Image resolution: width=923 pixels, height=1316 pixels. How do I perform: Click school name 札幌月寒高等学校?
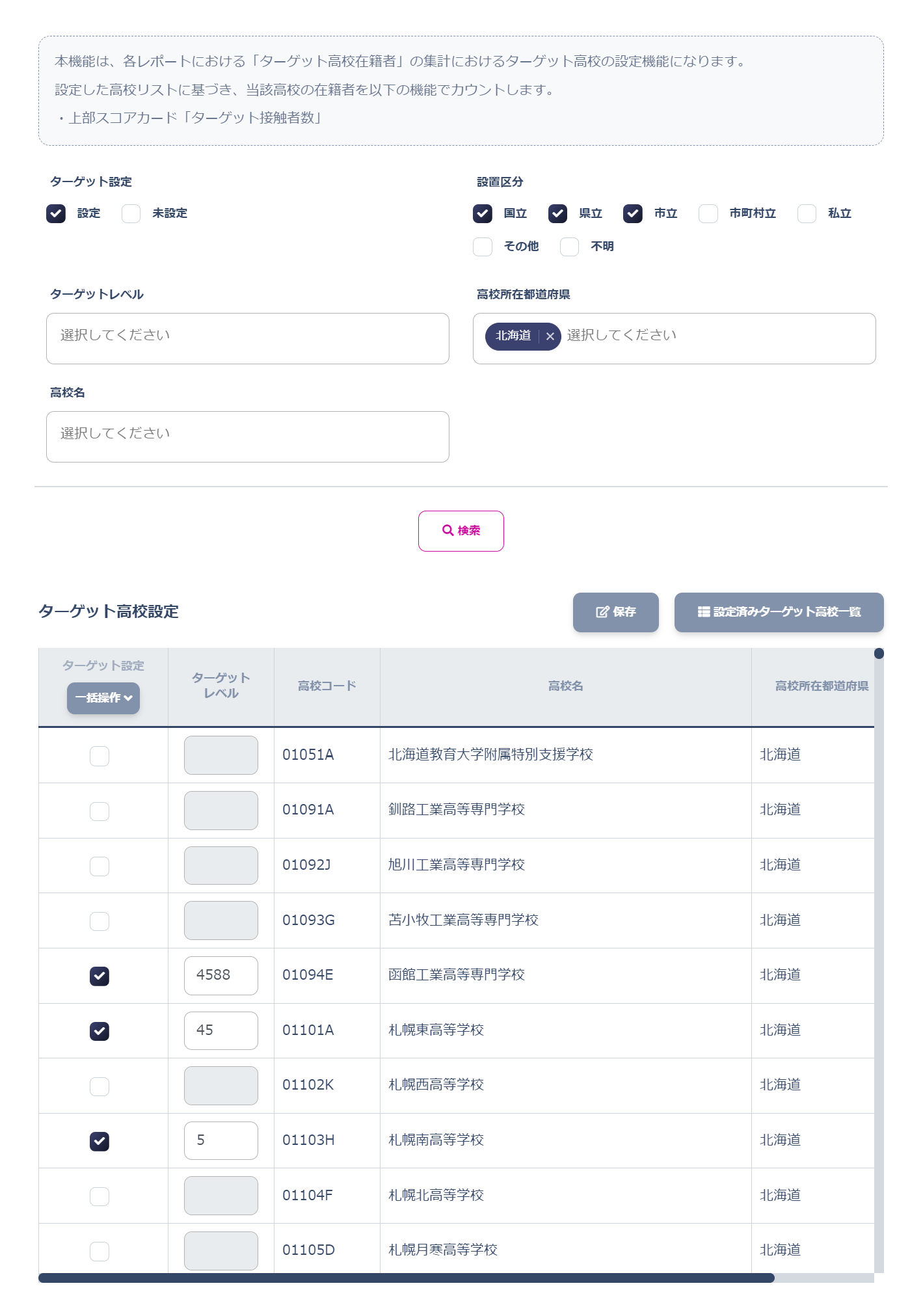click(443, 1250)
